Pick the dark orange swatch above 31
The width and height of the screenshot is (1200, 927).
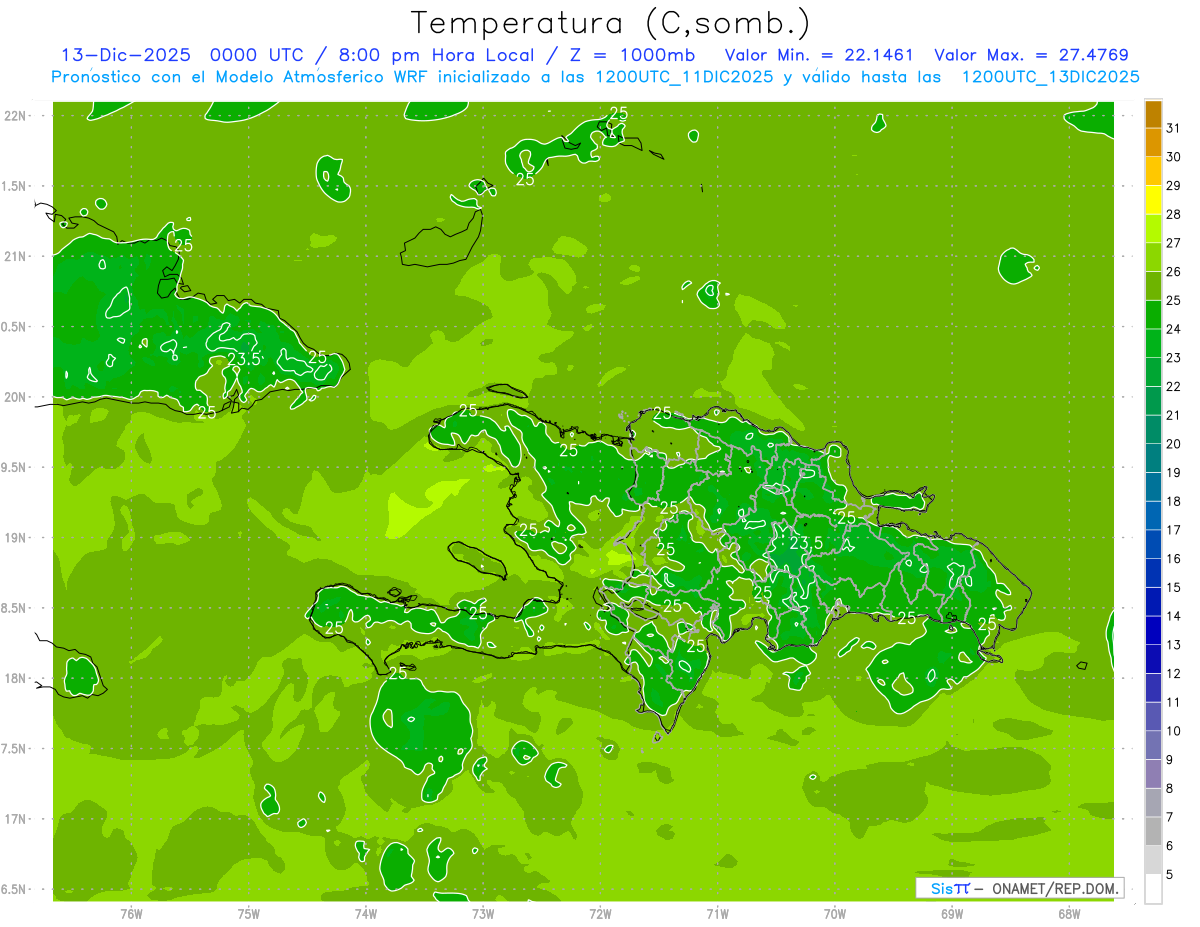[x=1153, y=113]
